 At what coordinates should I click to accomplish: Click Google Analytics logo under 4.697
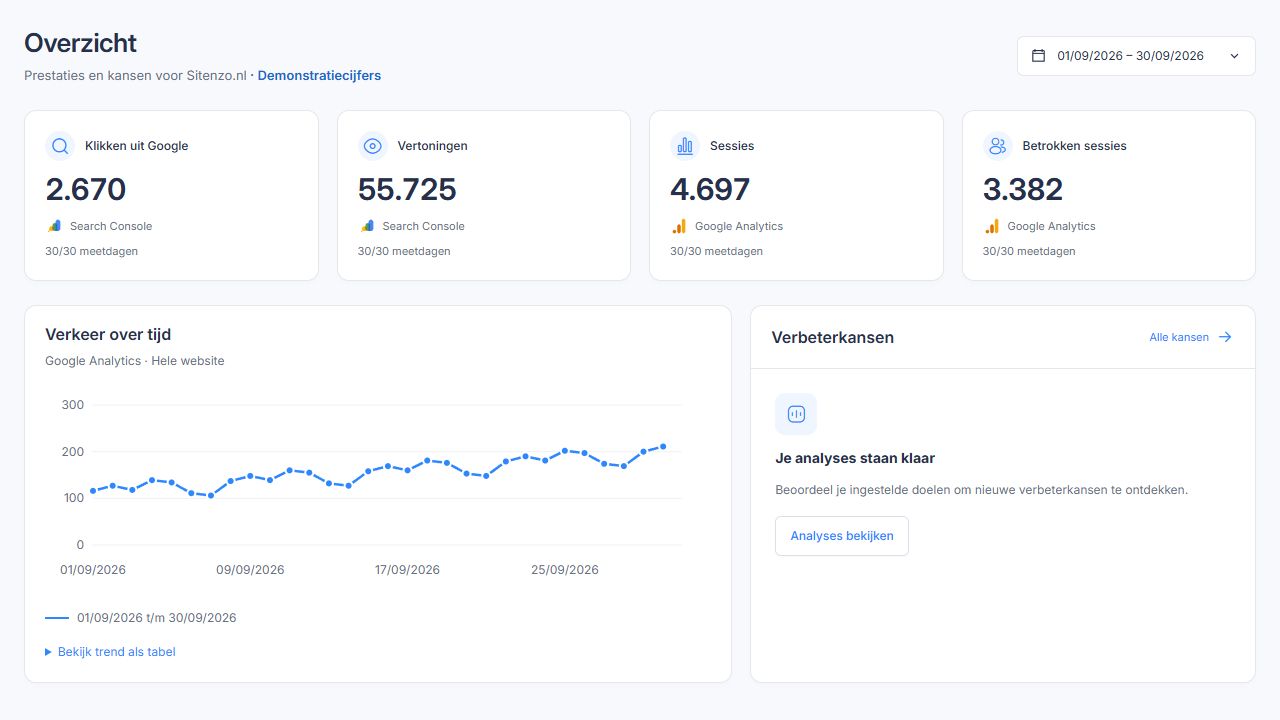click(x=679, y=226)
